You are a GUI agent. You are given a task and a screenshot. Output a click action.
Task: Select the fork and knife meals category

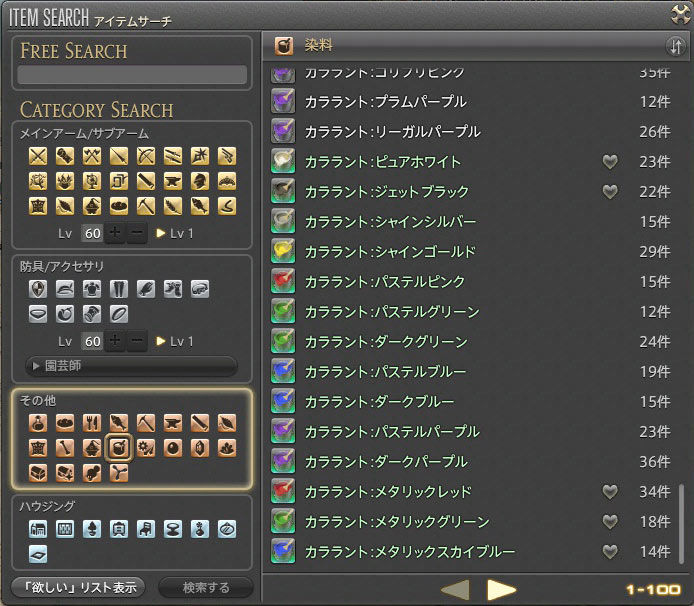pos(92,423)
